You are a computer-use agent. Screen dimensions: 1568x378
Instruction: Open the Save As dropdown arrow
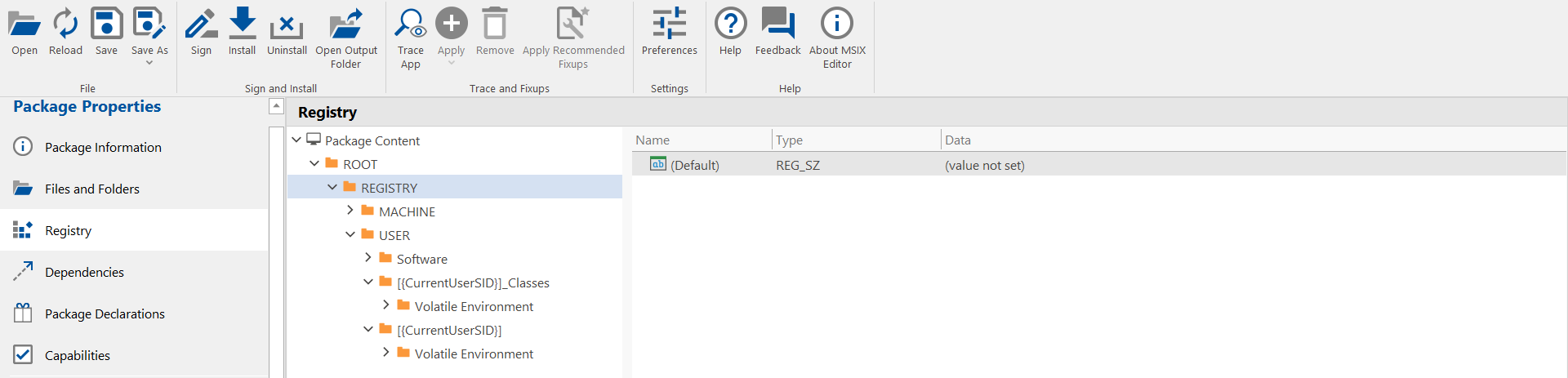click(x=149, y=63)
